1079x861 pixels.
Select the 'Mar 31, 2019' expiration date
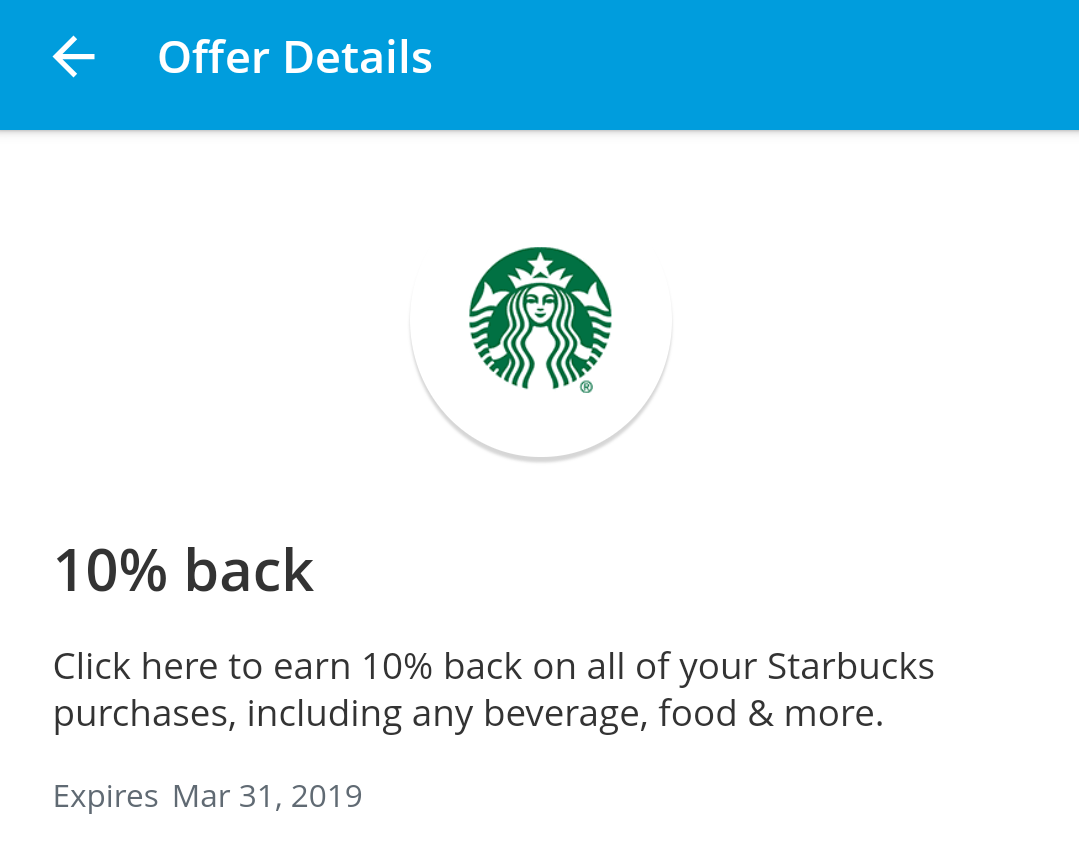pos(267,796)
